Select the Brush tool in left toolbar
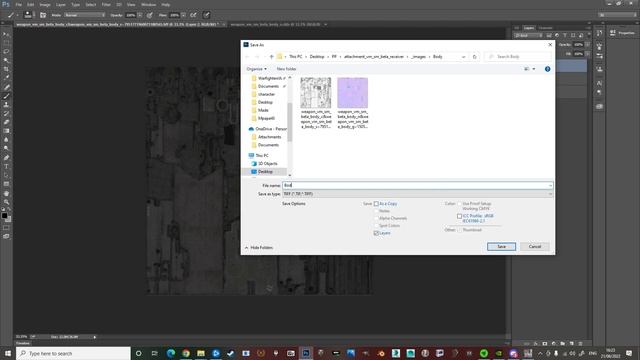This screenshot has width=640, height=360. pos(6,96)
